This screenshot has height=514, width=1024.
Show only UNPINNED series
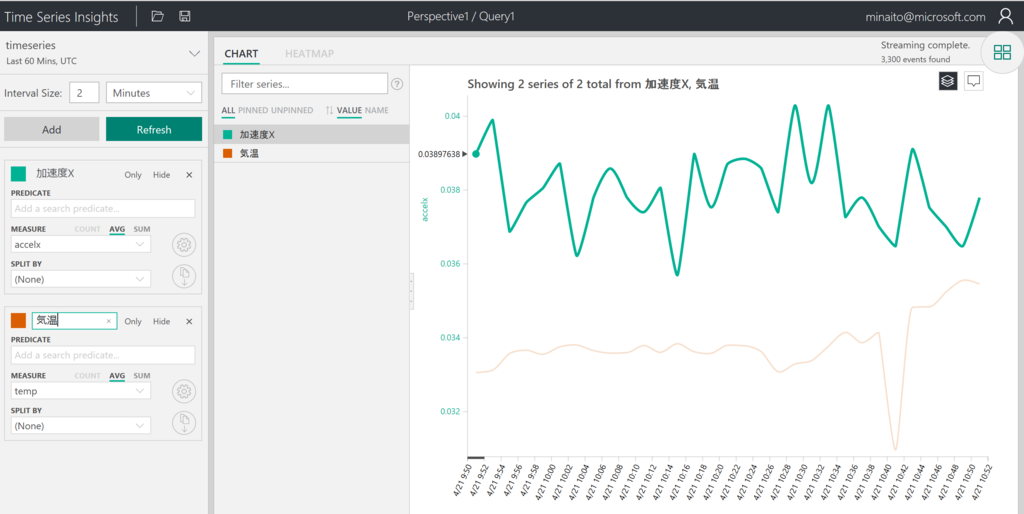click(292, 110)
